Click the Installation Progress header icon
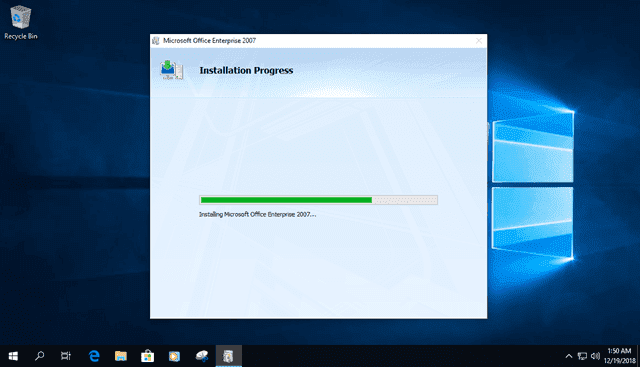 click(171, 70)
